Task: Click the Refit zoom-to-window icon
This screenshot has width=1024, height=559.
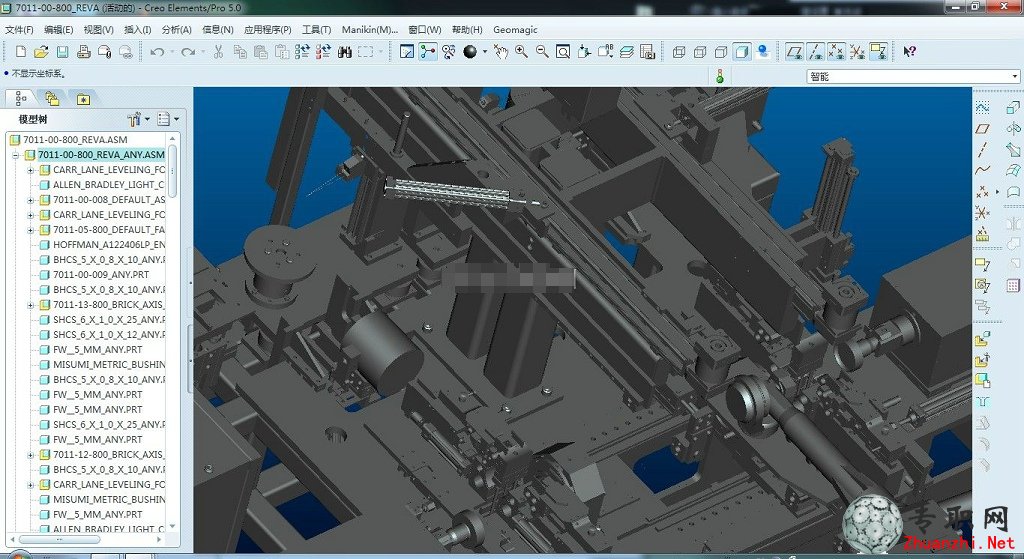Action: [563, 52]
